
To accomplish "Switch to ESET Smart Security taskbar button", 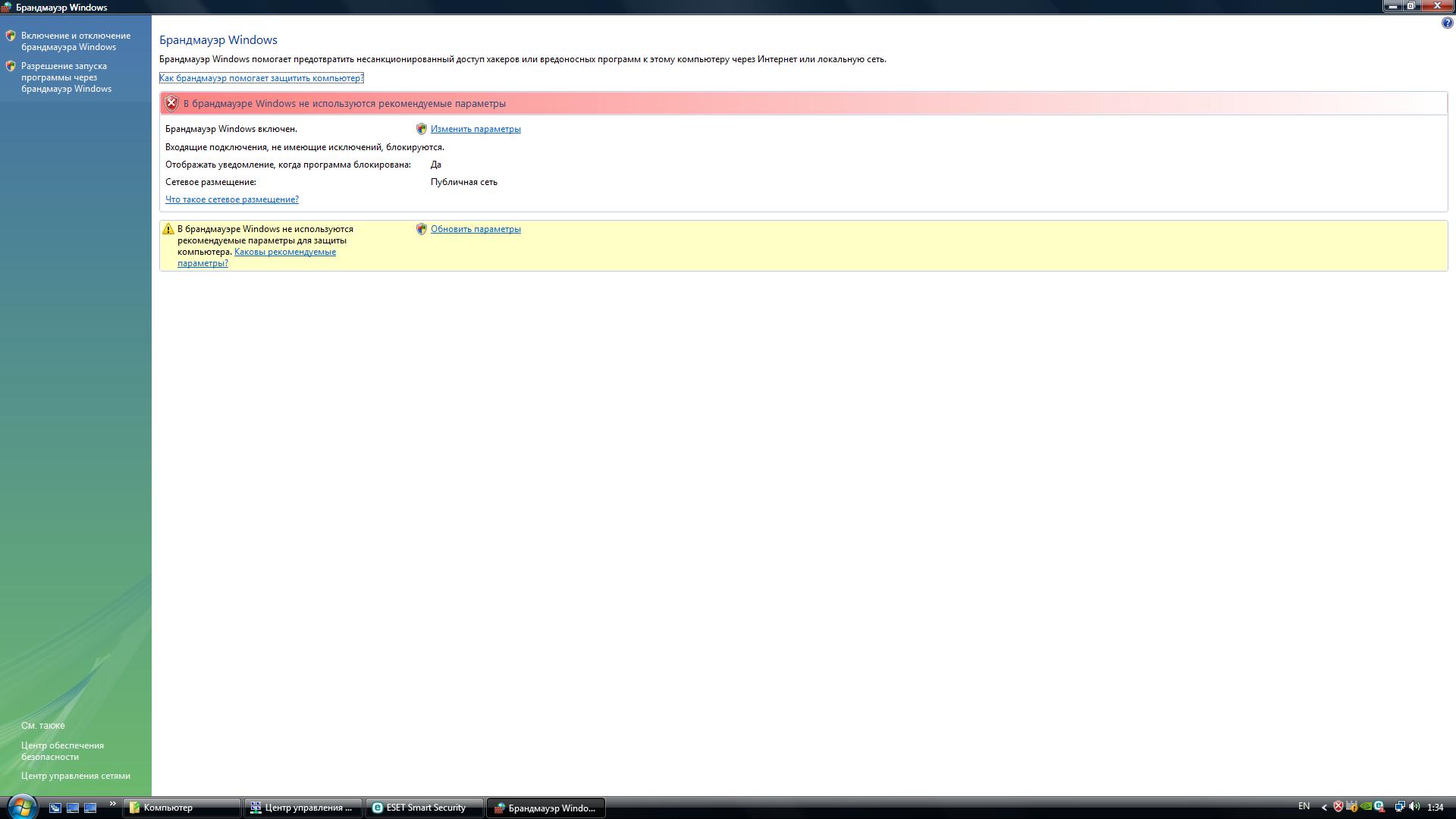I will coord(425,808).
